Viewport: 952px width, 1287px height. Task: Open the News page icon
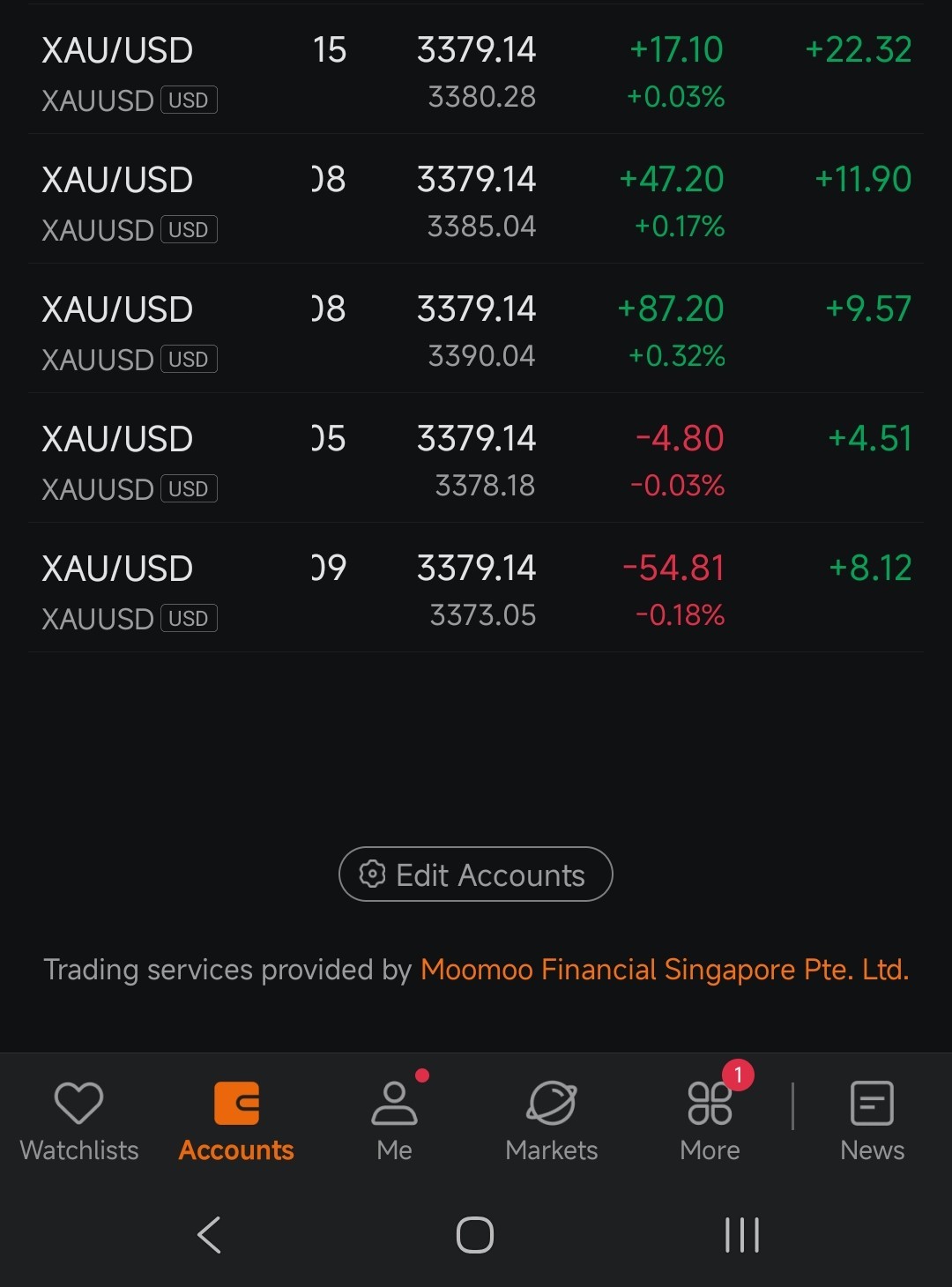click(x=872, y=1103)
